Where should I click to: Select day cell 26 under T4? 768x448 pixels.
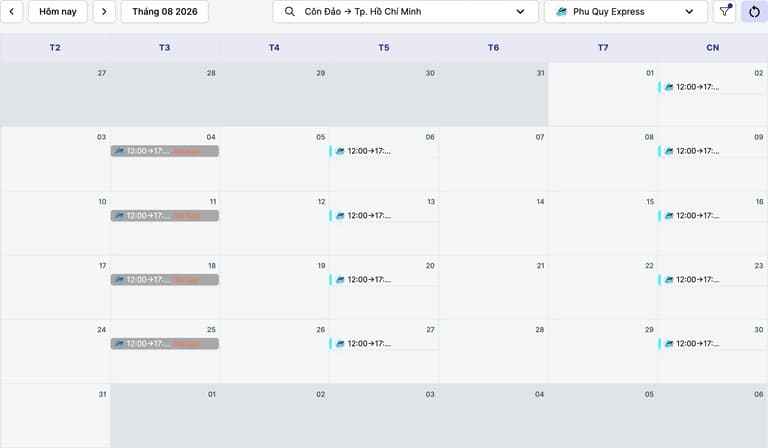(x=274, y=352)
